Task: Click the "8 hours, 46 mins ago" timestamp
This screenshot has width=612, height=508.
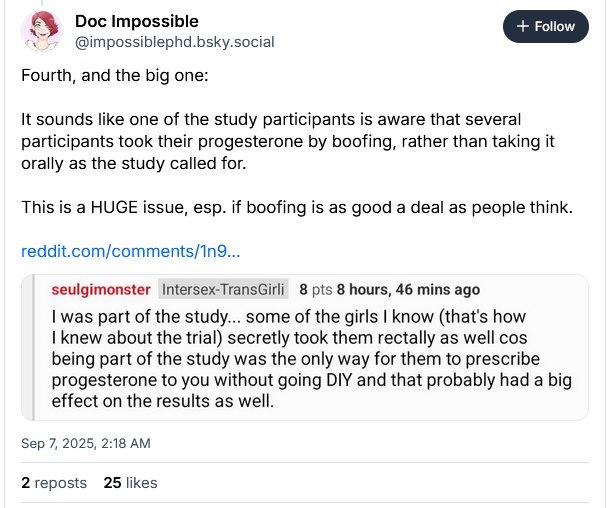Action: point(408,290)
